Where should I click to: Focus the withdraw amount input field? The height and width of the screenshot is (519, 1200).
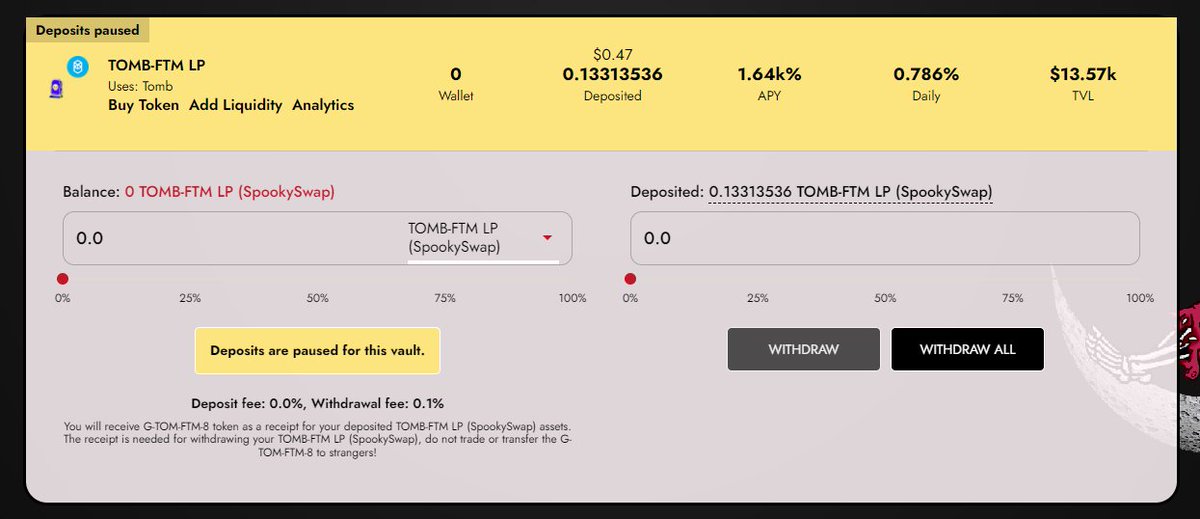pyautogui.click(x=884, y=238)
